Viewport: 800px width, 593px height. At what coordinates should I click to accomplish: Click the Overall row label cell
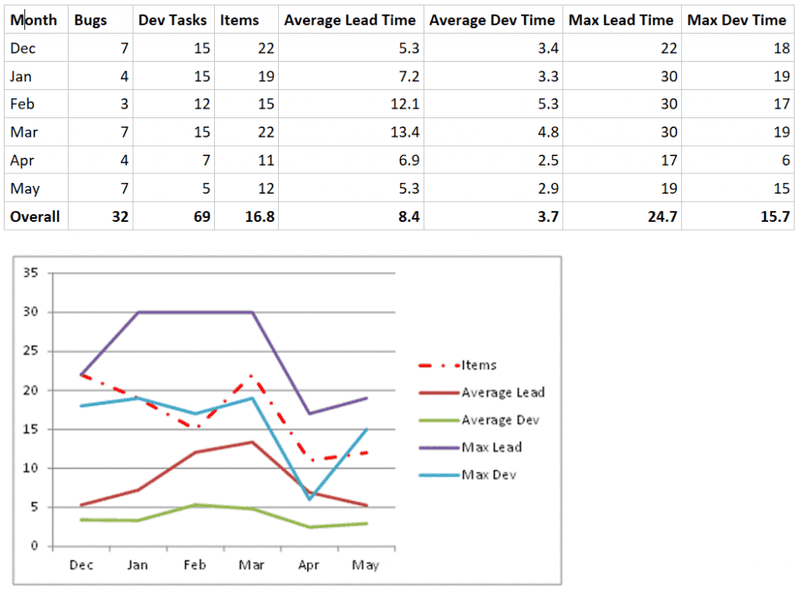pos(36,216)
